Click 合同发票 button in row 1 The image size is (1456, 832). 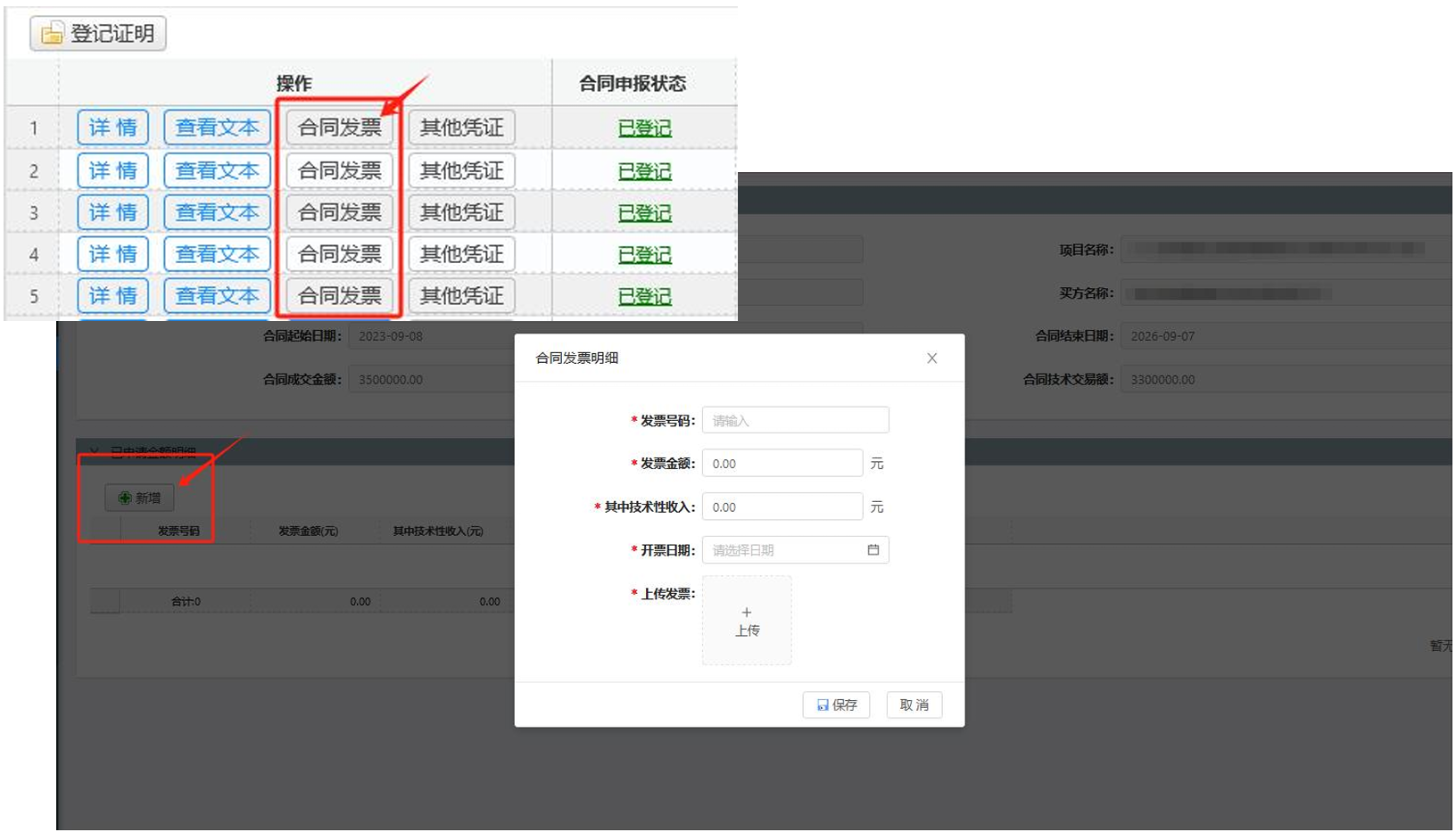pyautogui.click(x=339, y=128)
